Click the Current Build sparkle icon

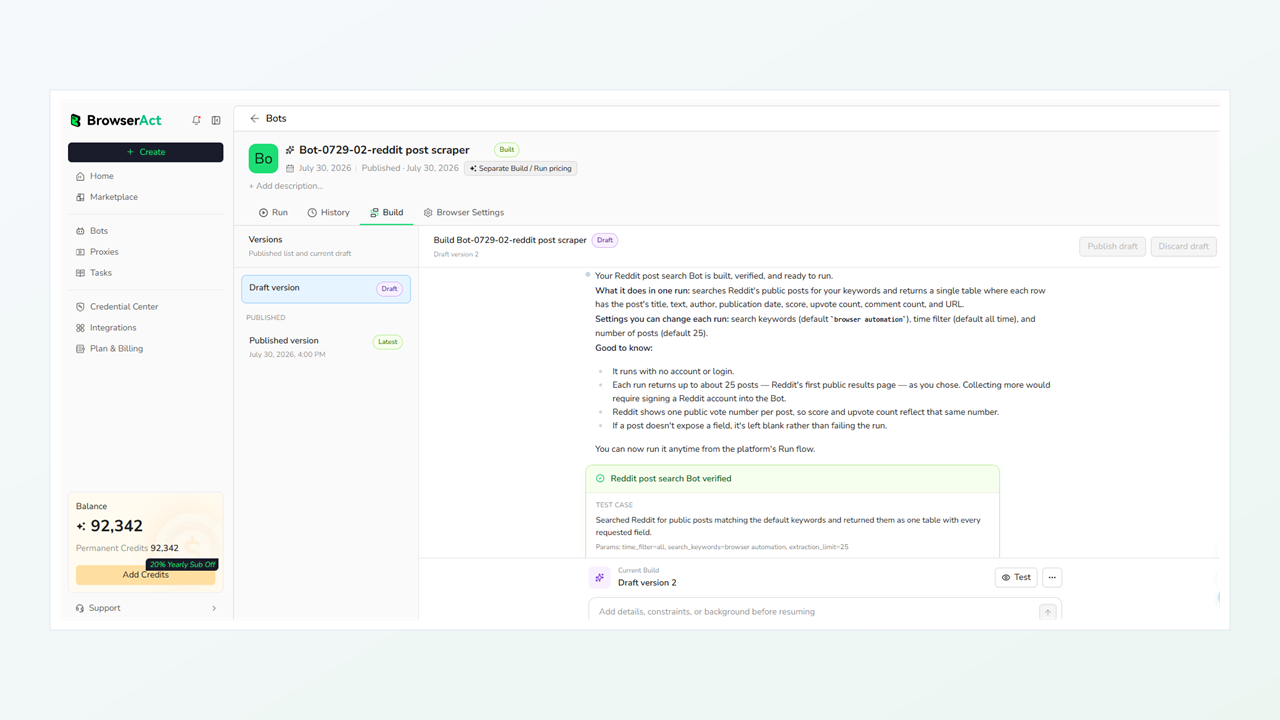[x=599, y=577]
